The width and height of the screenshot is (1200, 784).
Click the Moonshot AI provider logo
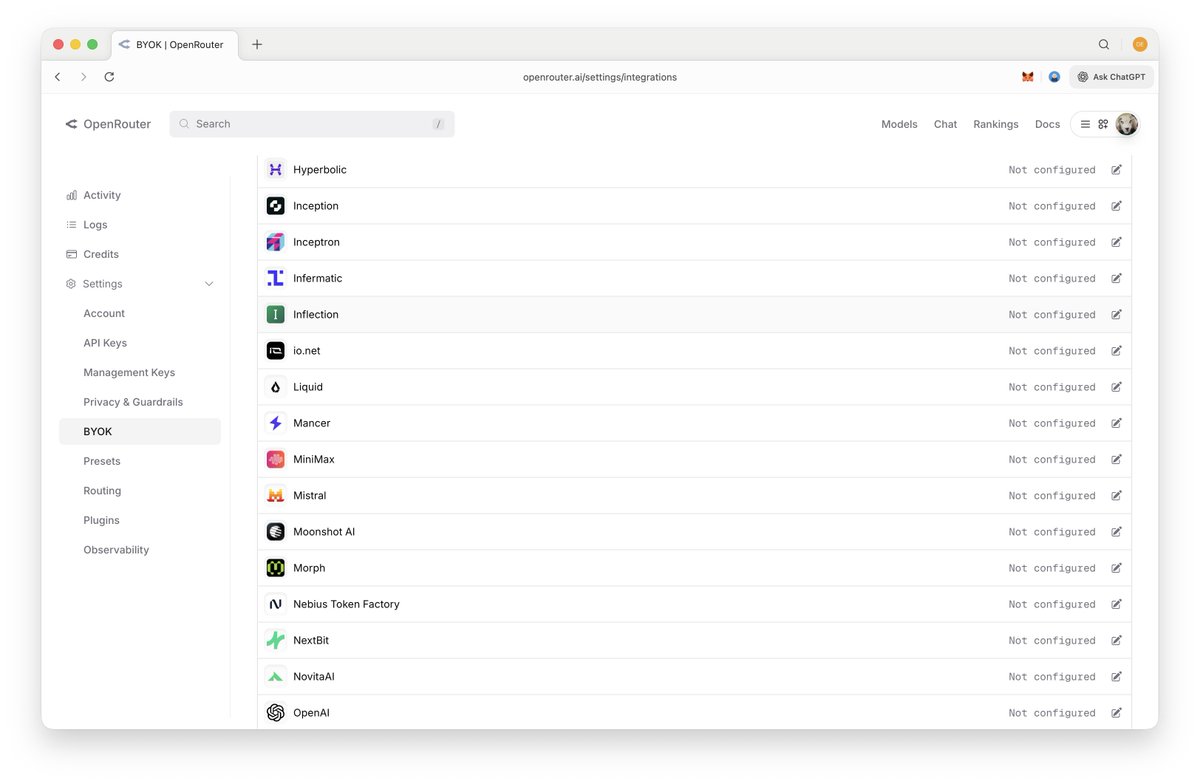(x=276, y=532)
